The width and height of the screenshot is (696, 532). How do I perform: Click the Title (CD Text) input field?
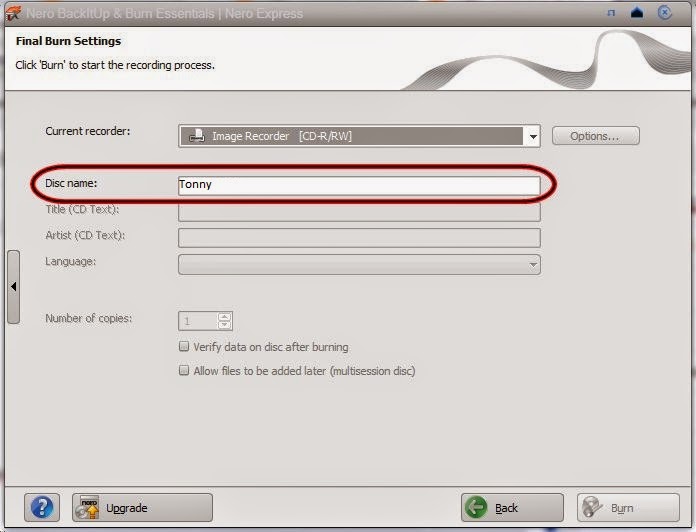(359, 212)
